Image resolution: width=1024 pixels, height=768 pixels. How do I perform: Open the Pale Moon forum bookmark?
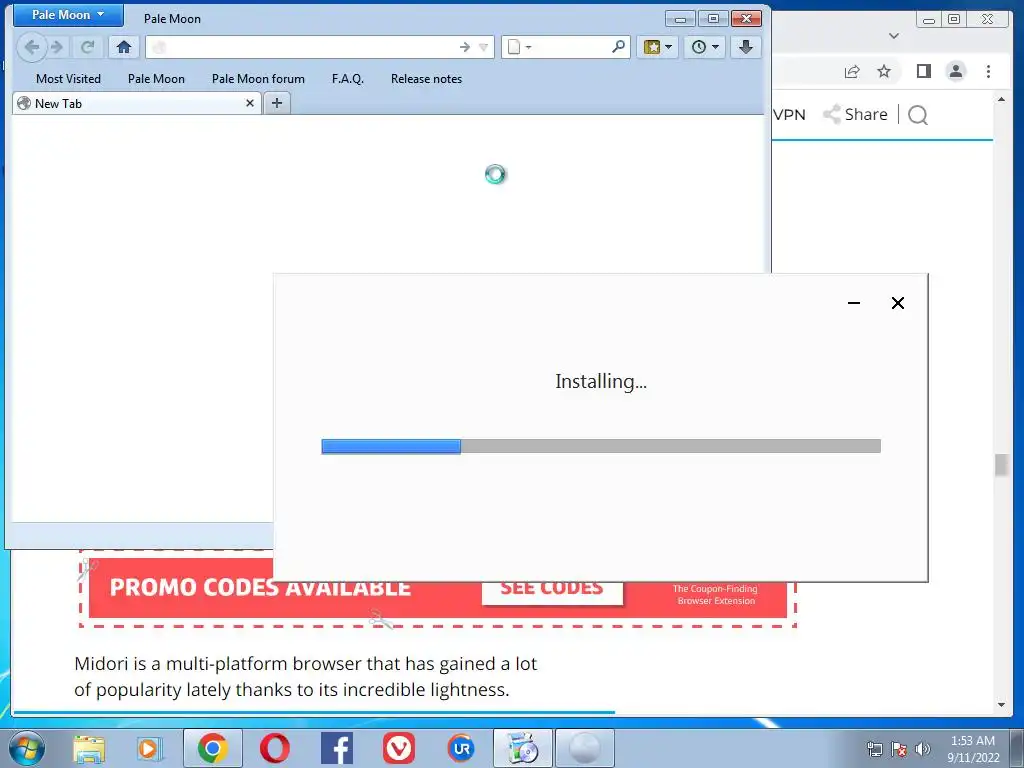258,78
